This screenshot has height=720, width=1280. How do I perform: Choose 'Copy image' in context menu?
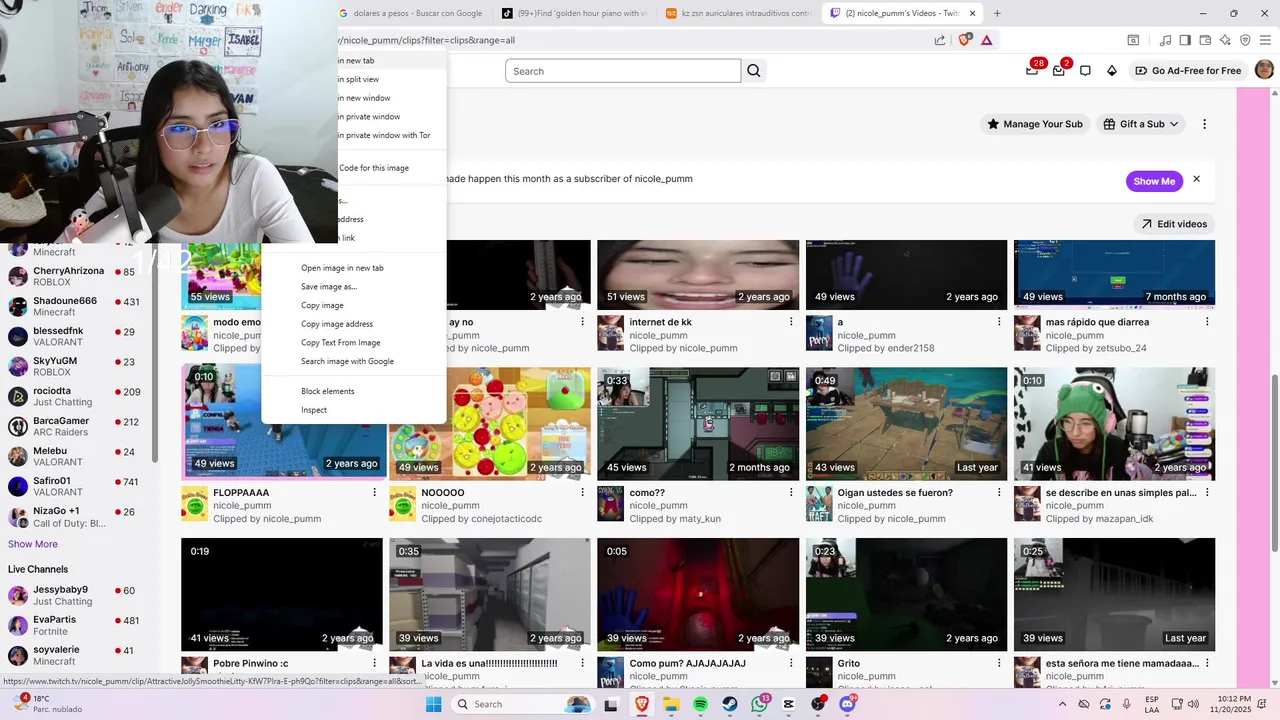(x=322, y=305)
